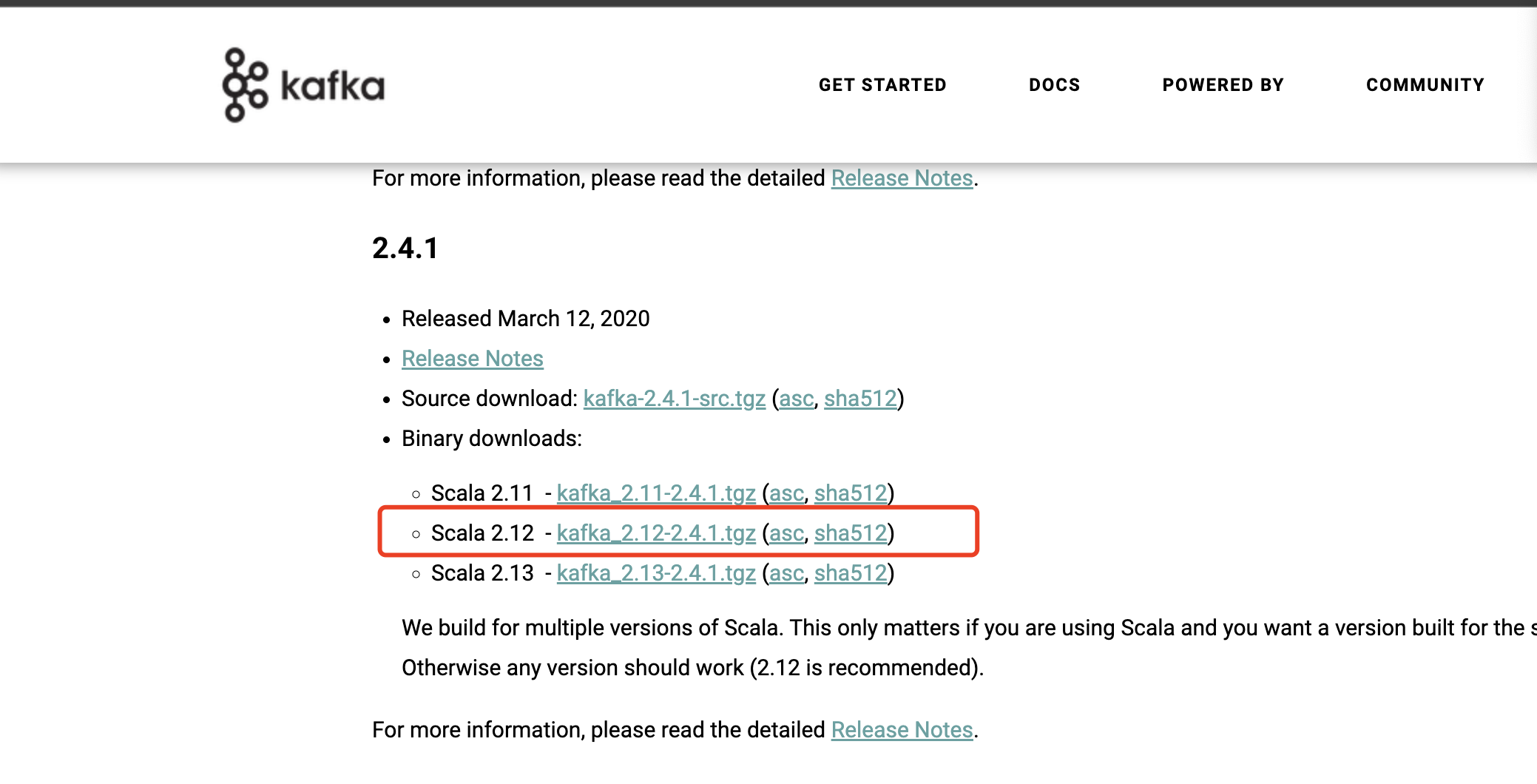Open the Release Notes link at the page bottom
The height and width of the screenshot is (784, 1537).
pos(902,730)
